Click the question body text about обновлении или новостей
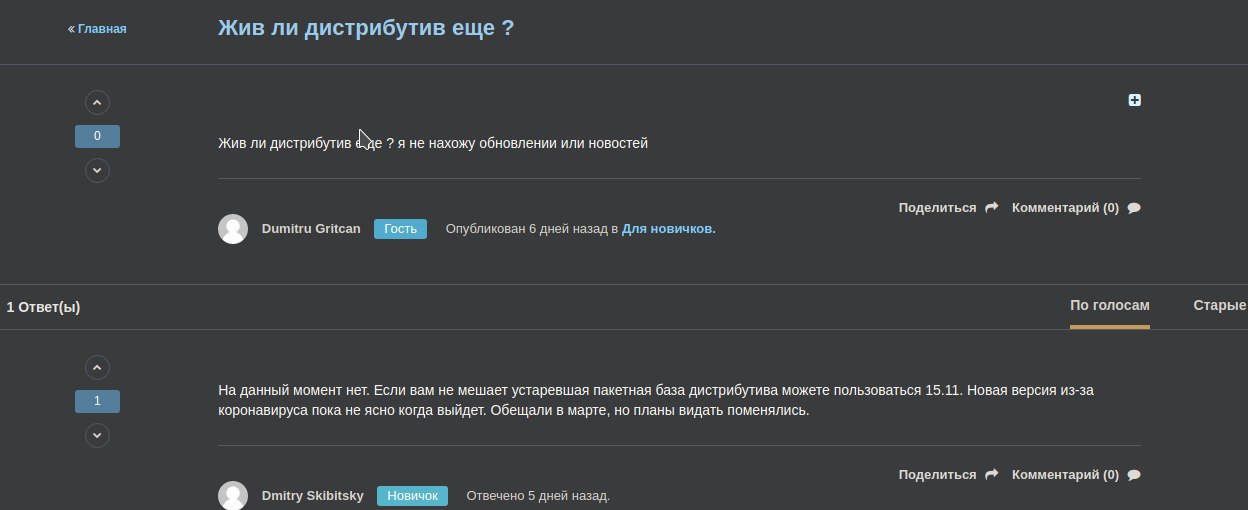This screenshot has width=1248, height=510. click(x=433, y=143)
